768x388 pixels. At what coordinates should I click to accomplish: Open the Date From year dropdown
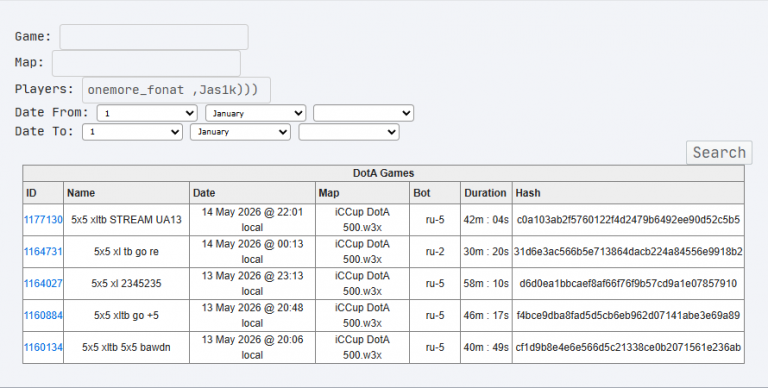point(363,113)
